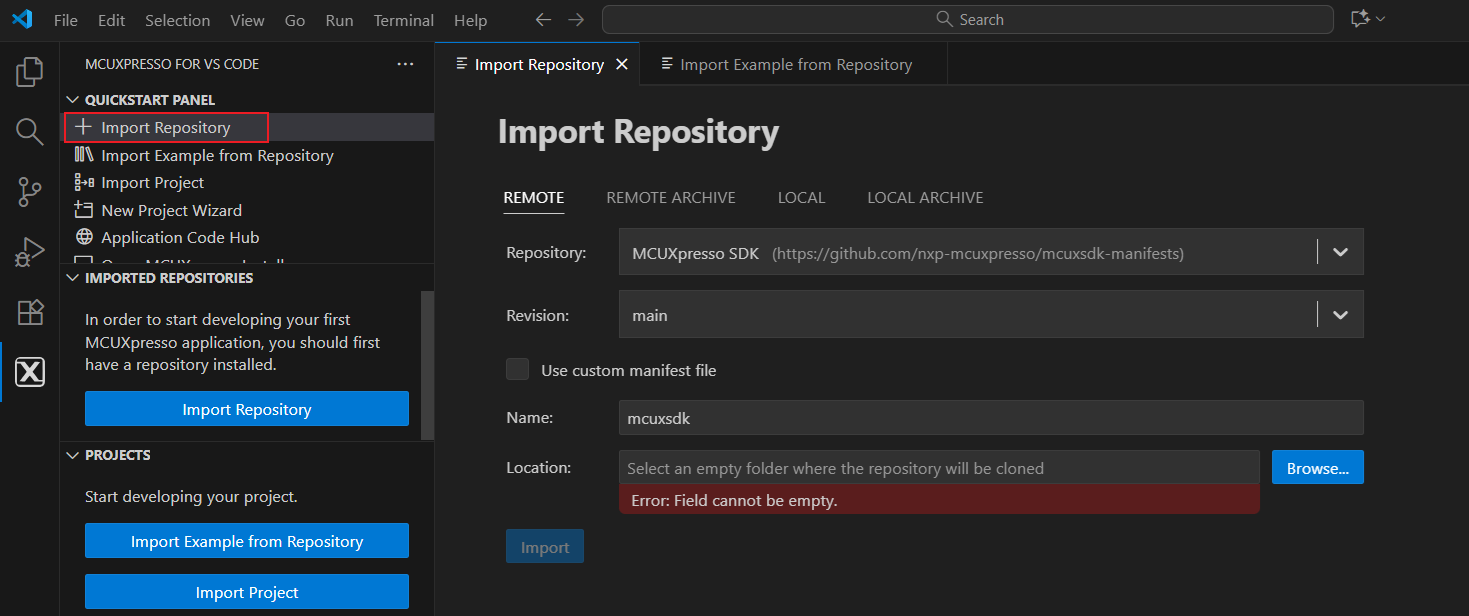Viewport: 1469px width, 616px height.
Task: Open the Search view in activity bar
Action: click(x=30, y=131)
